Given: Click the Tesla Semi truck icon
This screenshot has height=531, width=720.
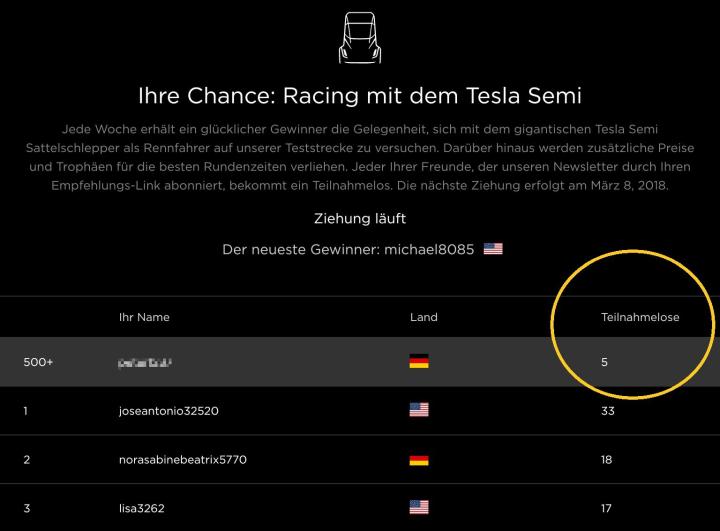Looking at the screenshot, I should (360, 38).
